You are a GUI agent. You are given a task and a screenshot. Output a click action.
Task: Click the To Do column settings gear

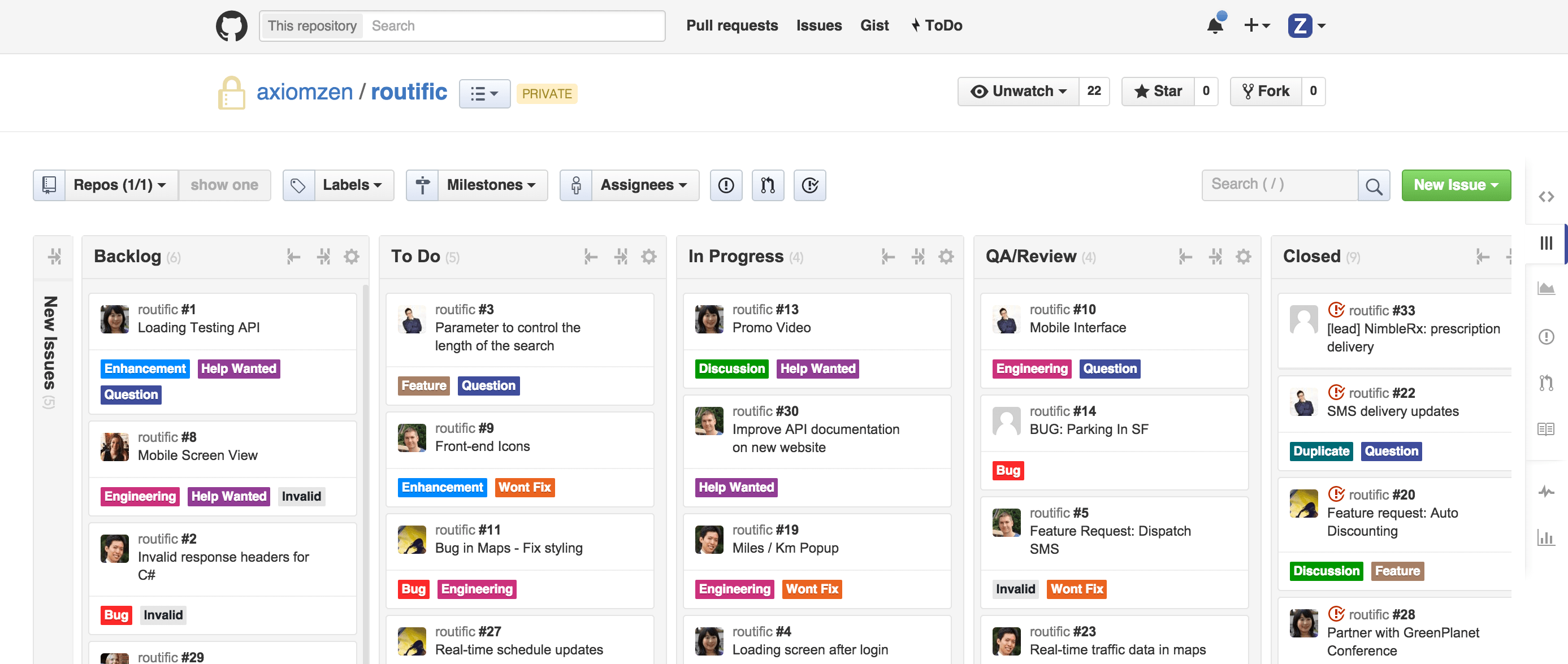pos(648,256)
